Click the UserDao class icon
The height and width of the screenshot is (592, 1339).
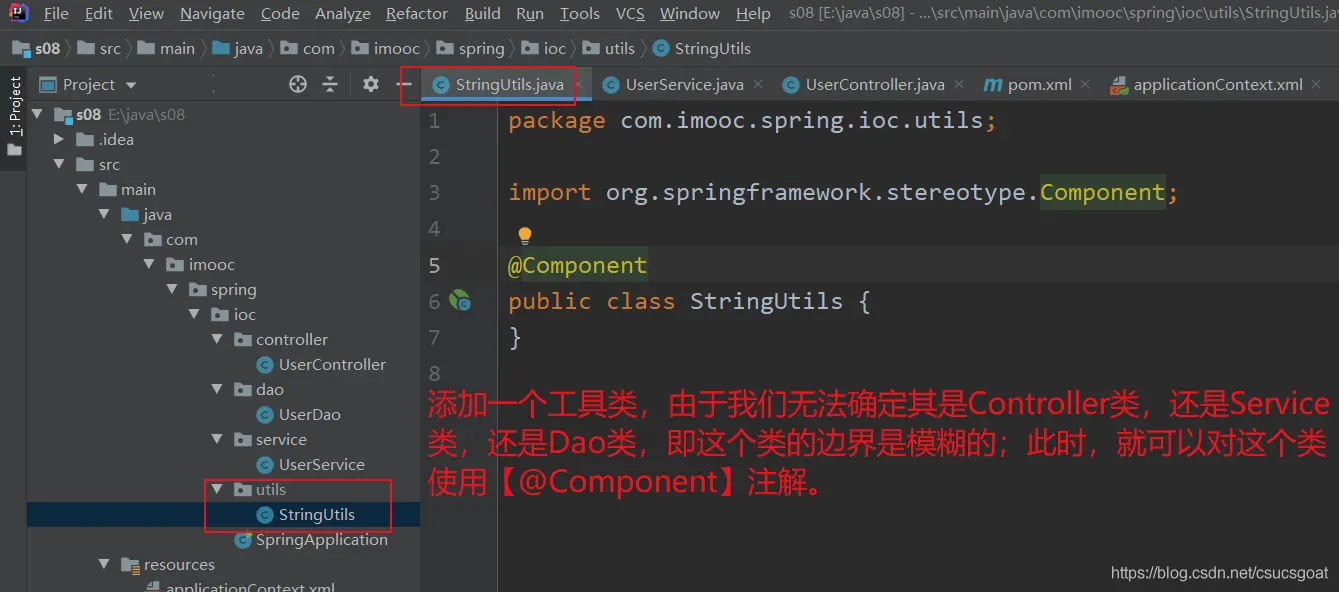tap(265, 414)
